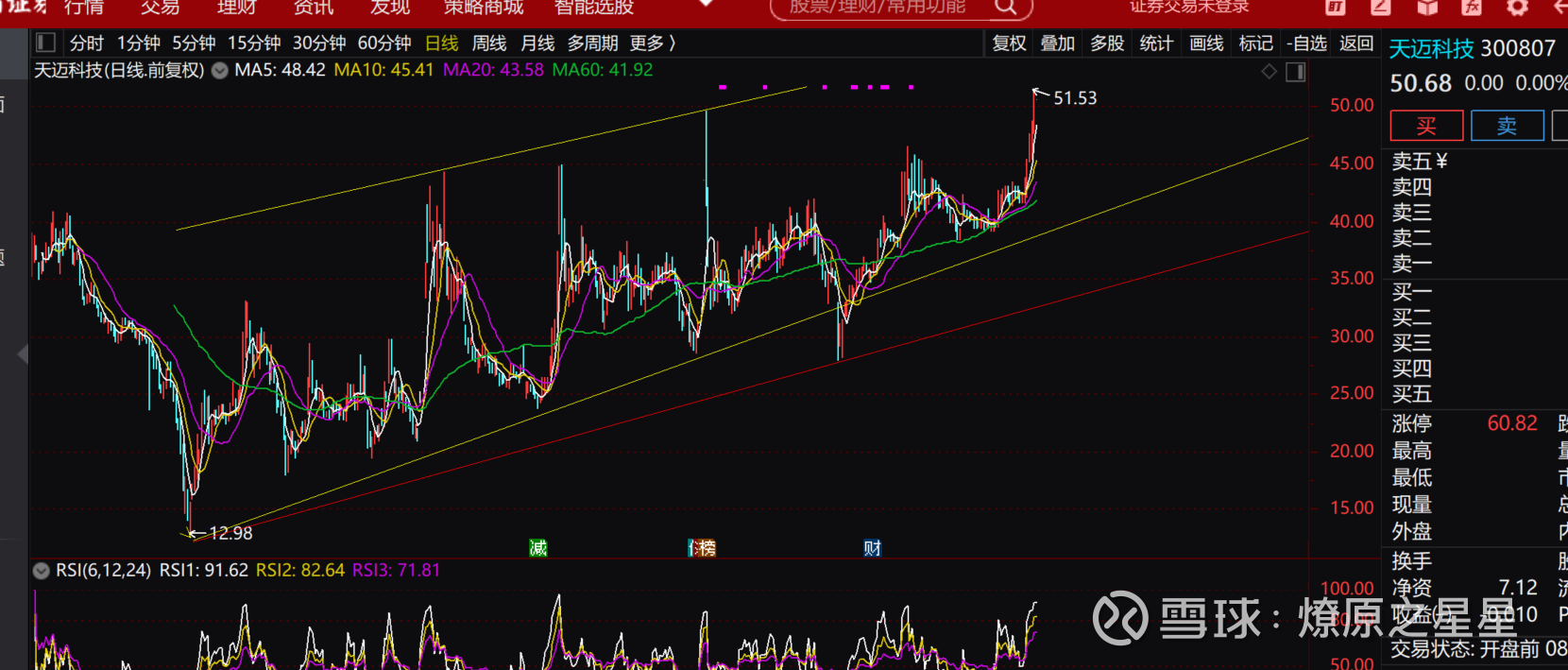Open the MA indicator dropdown beside 天迈科技
The width and height of the screenshot is (1568, 670).
click(219, 70)
